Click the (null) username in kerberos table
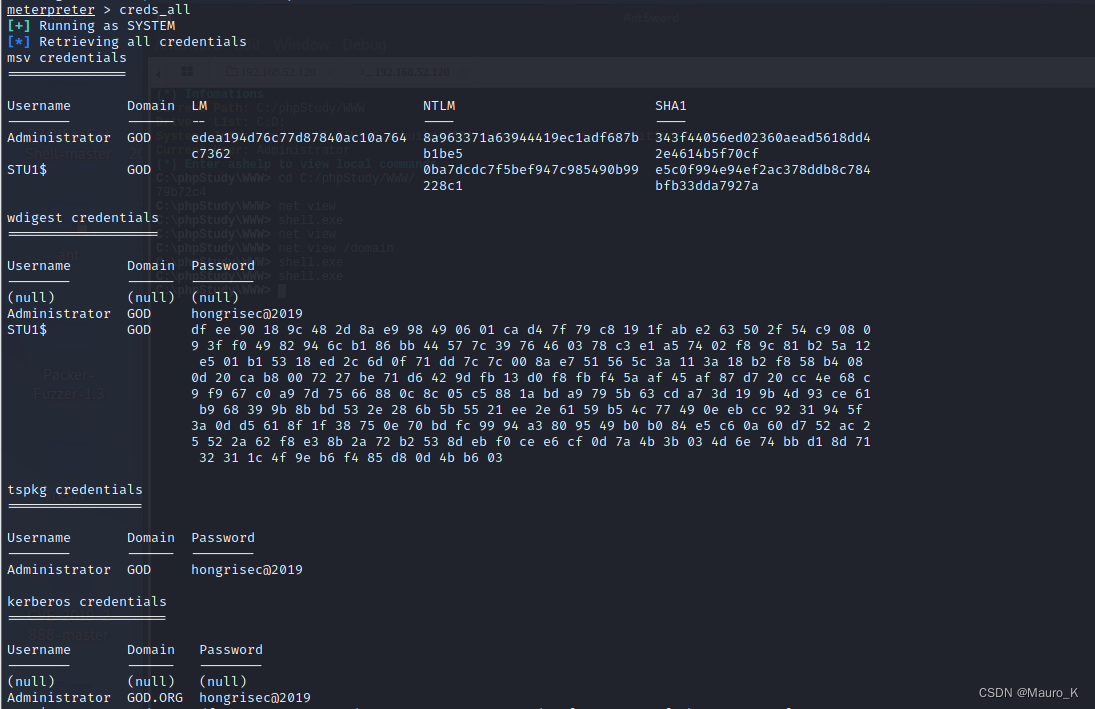 click(x=31, y=682)
